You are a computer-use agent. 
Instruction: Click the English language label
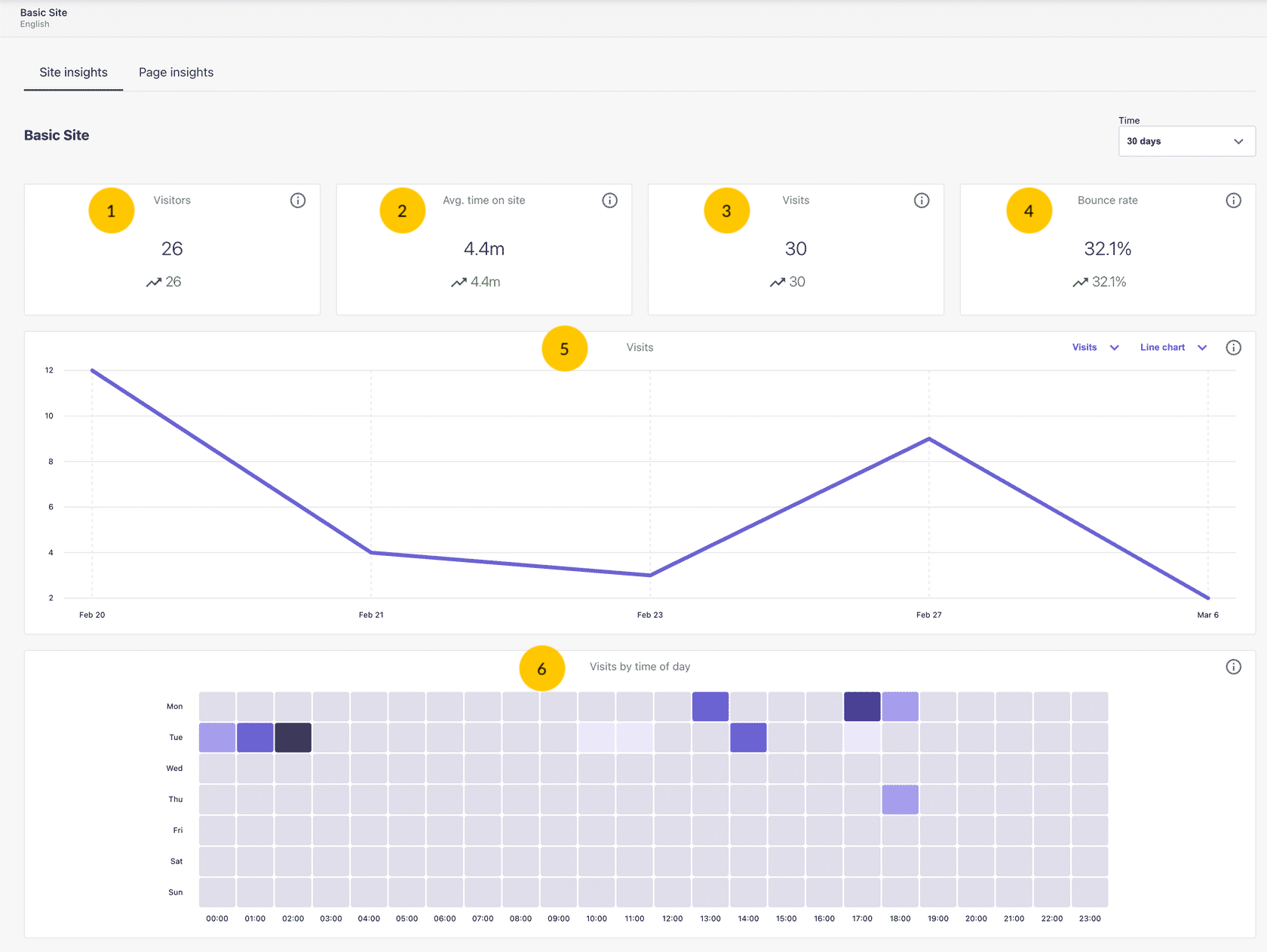[35, 24]
